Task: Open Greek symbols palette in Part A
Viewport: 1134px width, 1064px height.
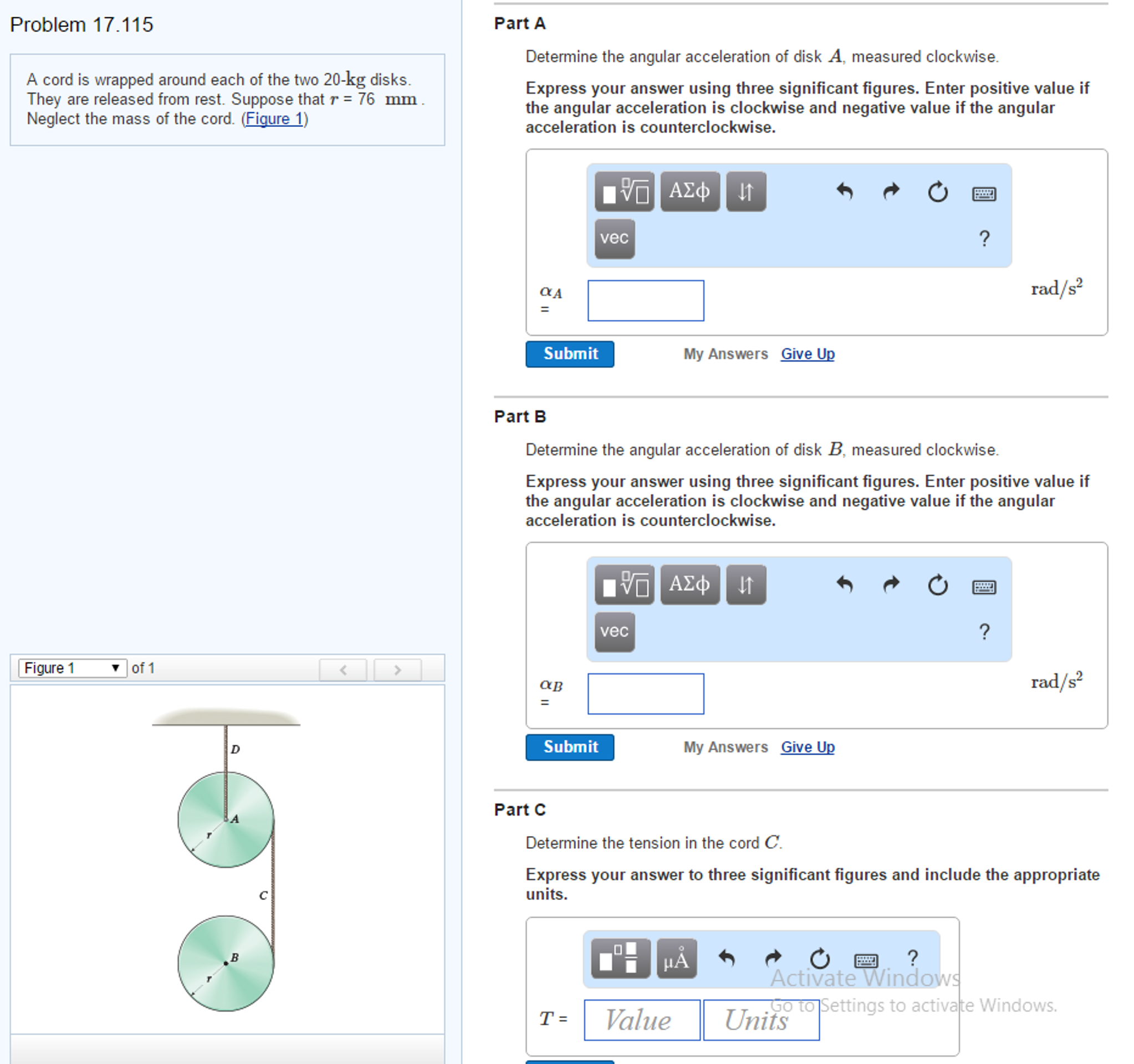Action: tap(689, 192)
